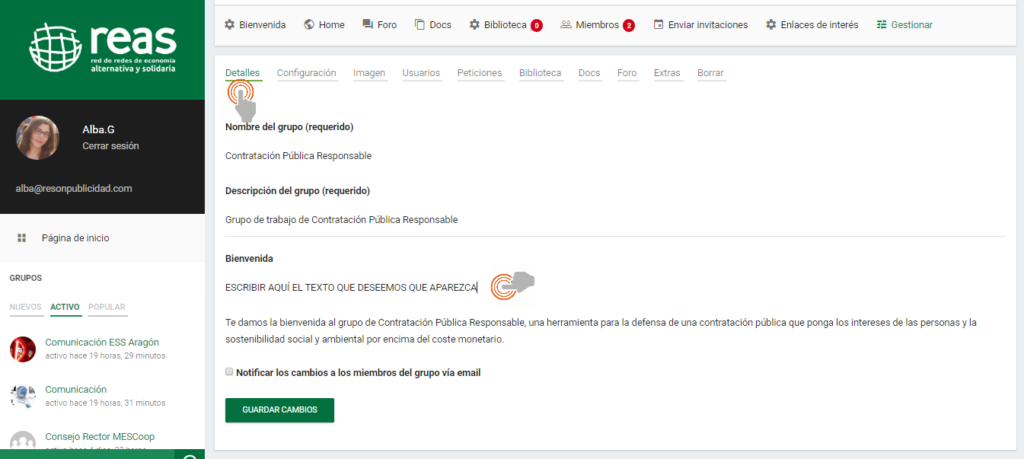Click the Cerrar sesión link
1024x459 pixels.
pyautogui.click(x=110, y=146)
